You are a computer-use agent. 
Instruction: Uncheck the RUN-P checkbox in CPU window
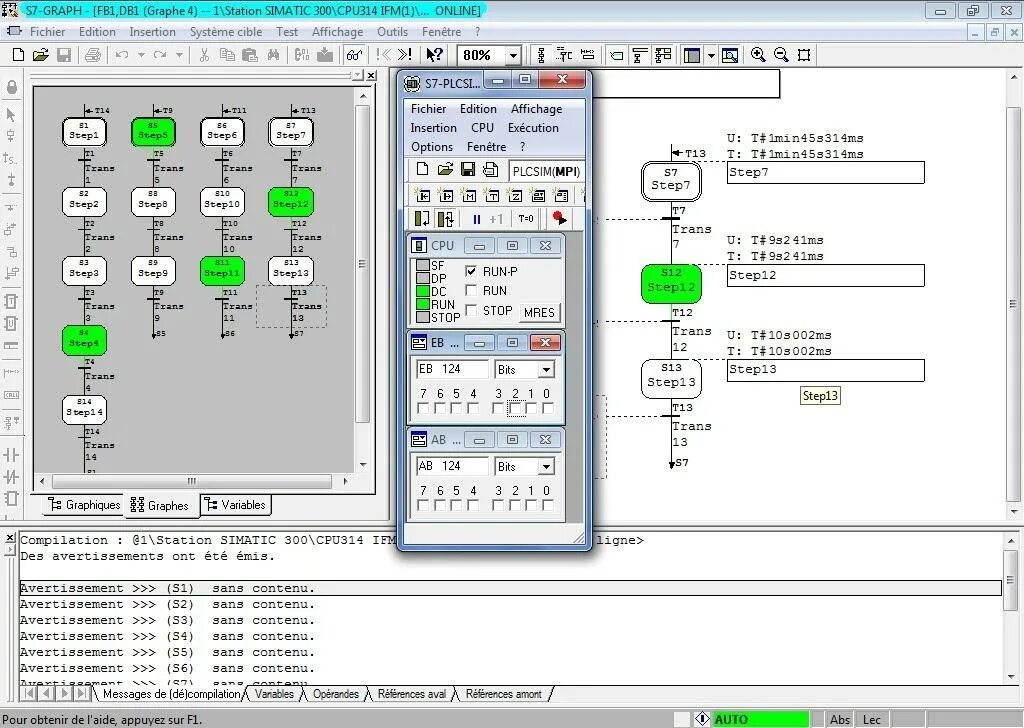pos(471,271)
